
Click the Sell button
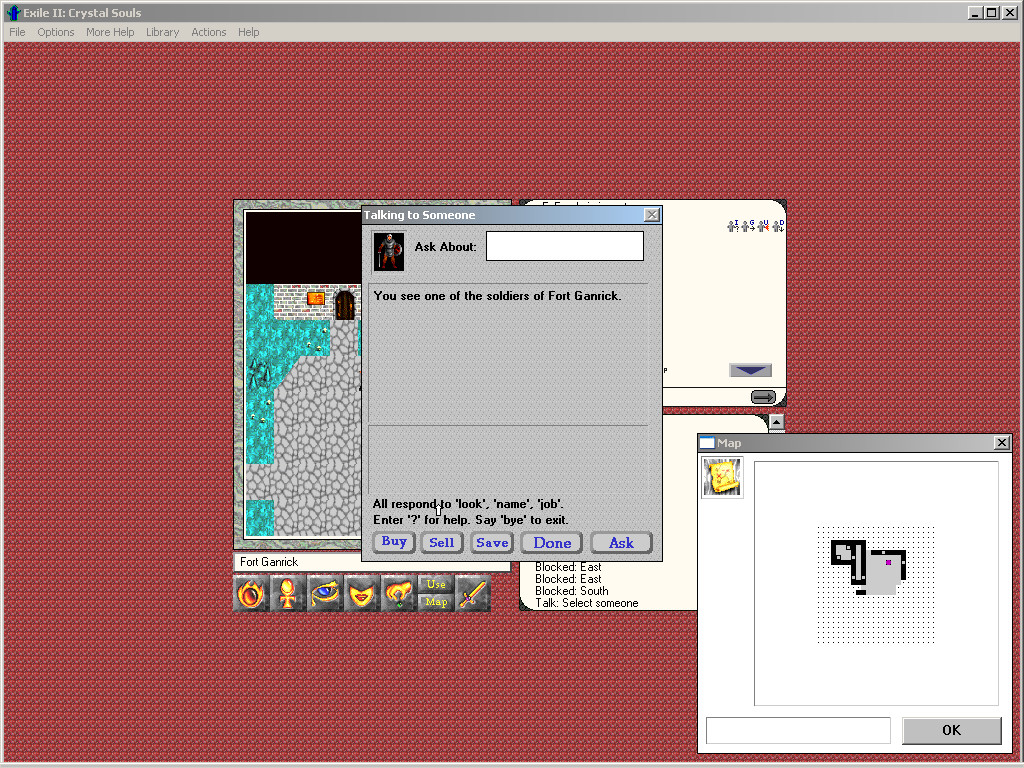(441, 543)
